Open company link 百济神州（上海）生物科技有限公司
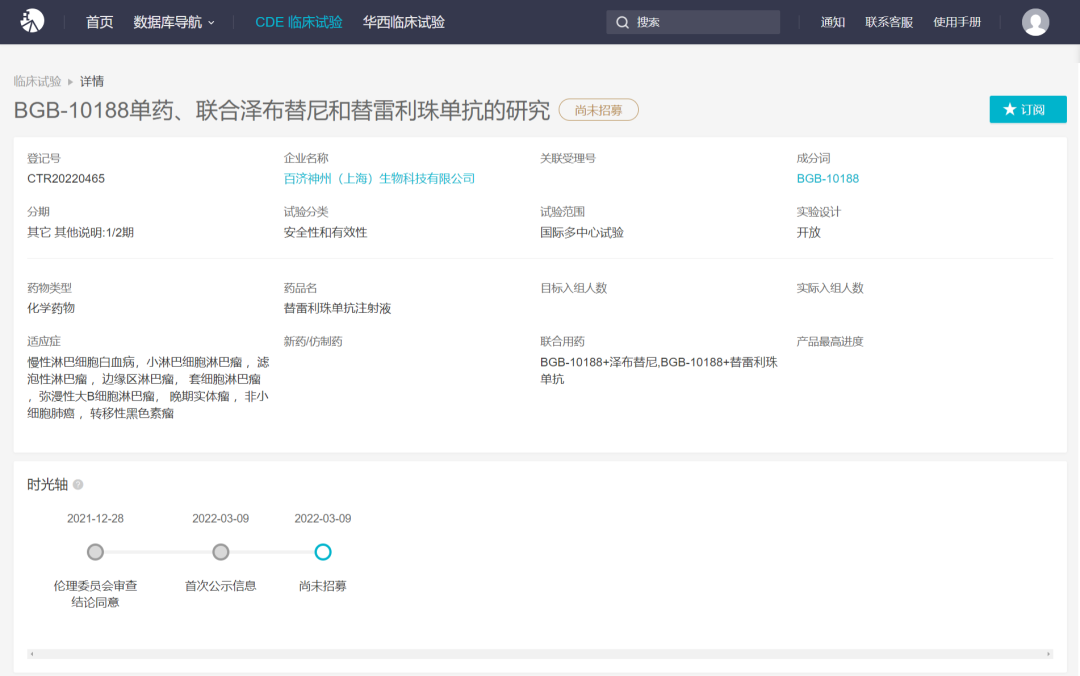1080x676 pixels. [x=379, y=178]
